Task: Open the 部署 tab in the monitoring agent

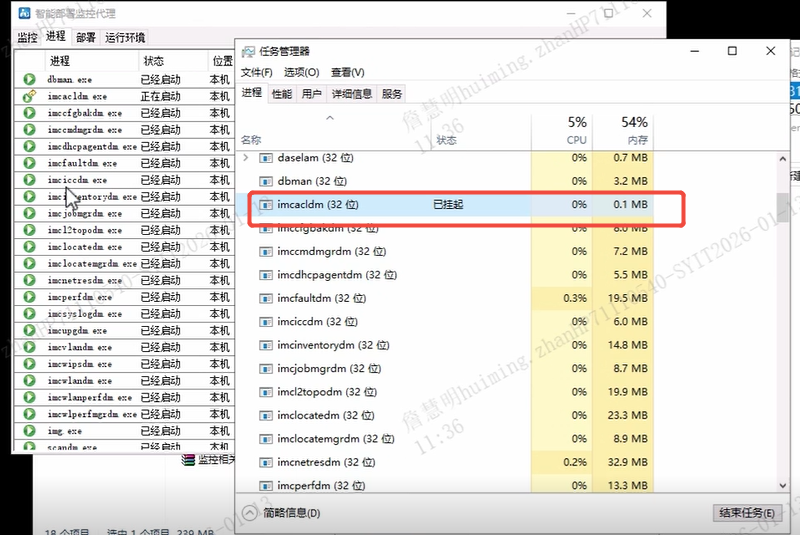Action: click(x=86, y=37)
